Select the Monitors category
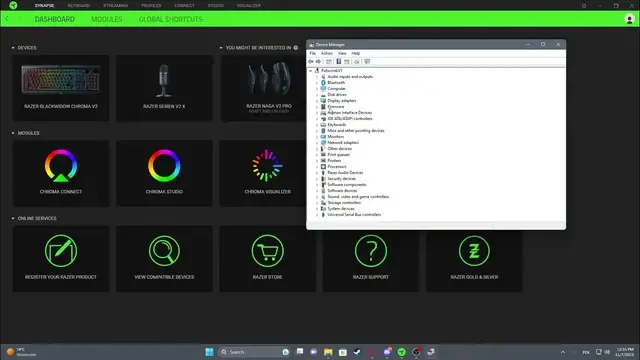The width and height of the screenshot is (640, 360). 336,137
